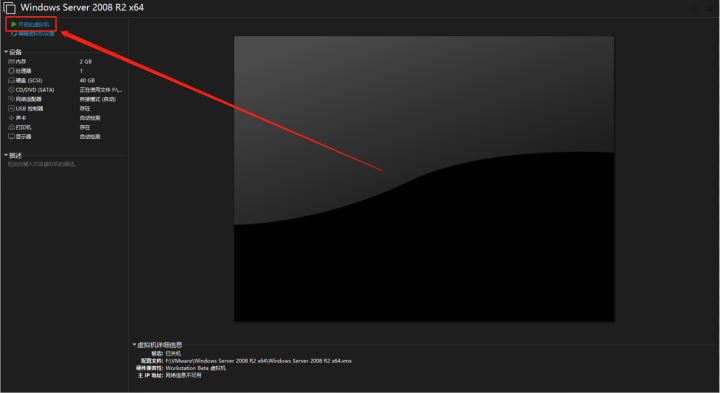Click the processor (处理器) device icon

(x=11, y=71)
